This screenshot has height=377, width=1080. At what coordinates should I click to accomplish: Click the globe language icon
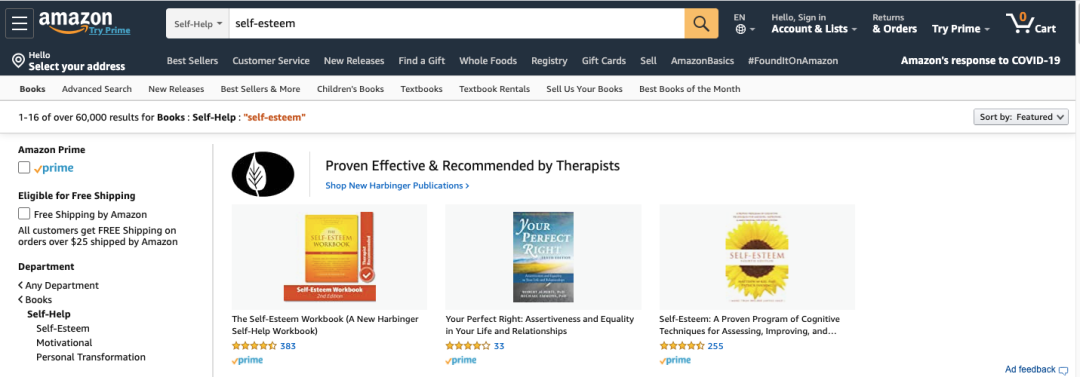tap(740, 29)
